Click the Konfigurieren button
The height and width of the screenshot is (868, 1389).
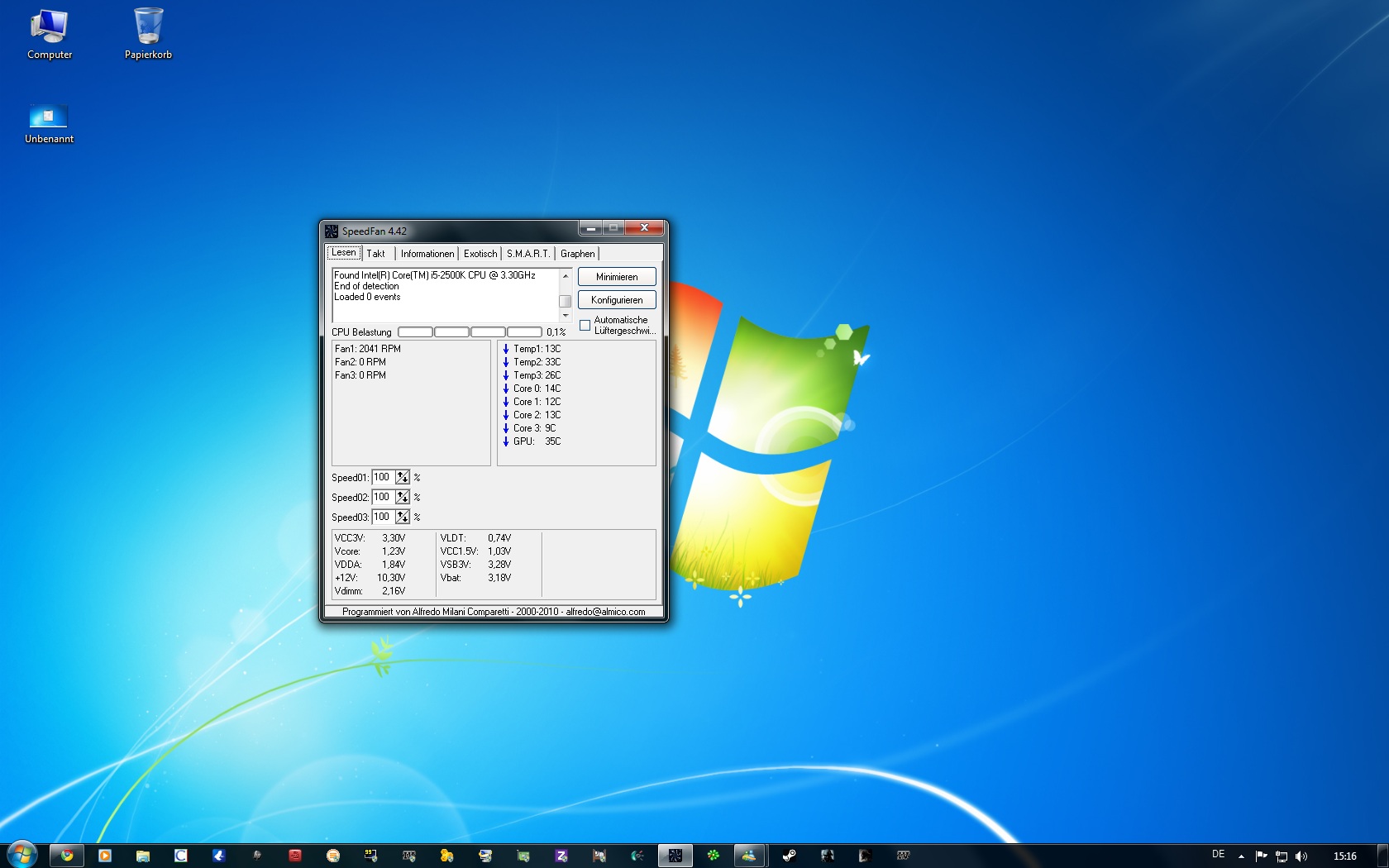(x=617, y=300)
